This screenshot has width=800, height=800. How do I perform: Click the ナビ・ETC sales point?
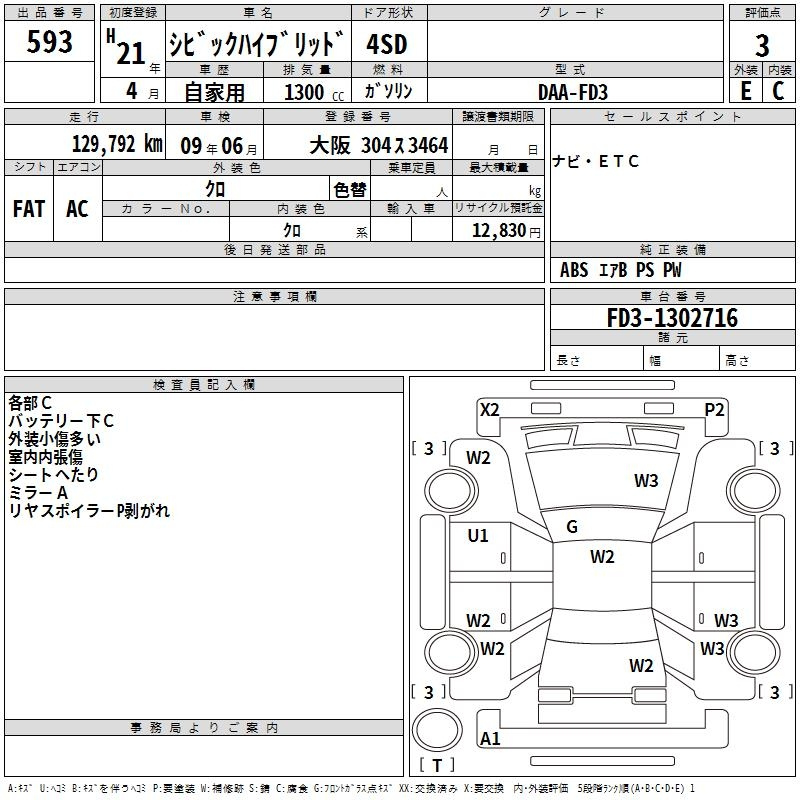(595, 161)
